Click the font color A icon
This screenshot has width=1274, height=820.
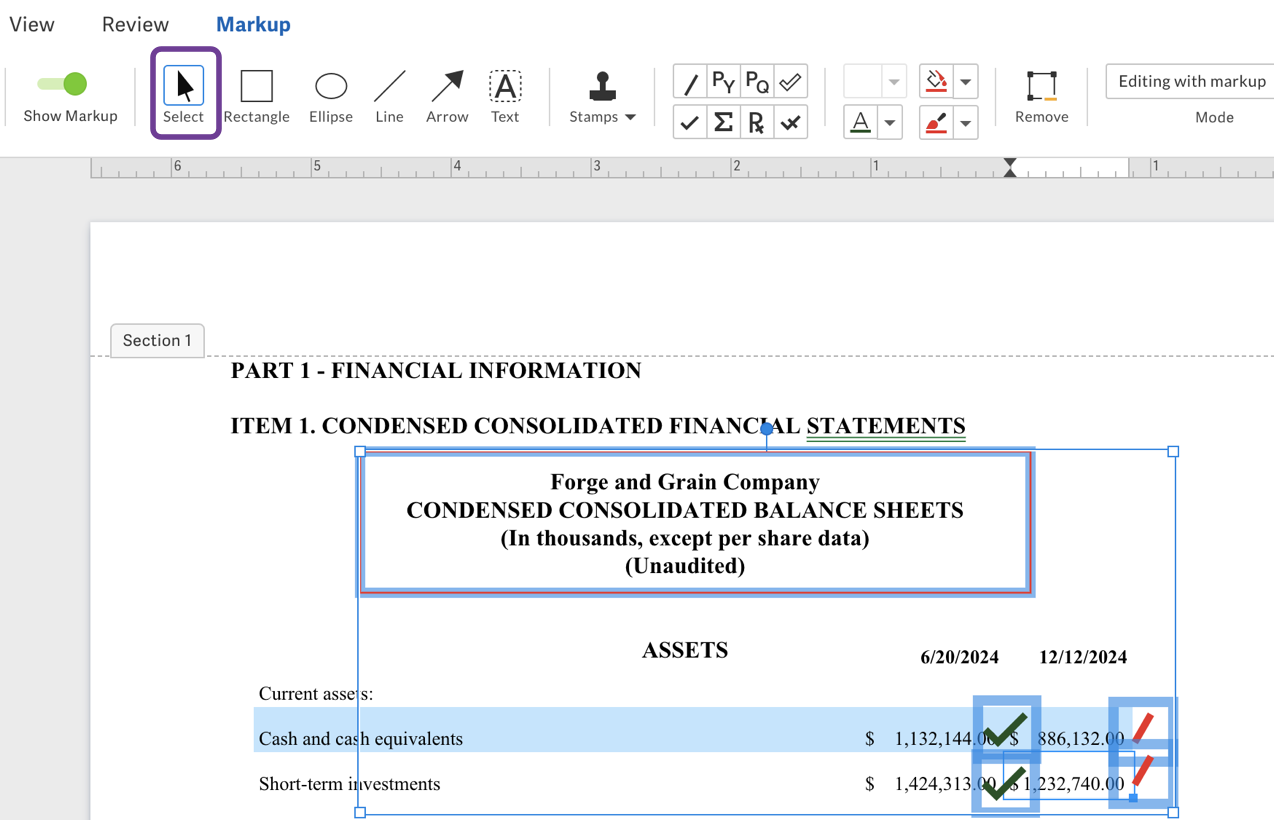click(x=860, y=123)
